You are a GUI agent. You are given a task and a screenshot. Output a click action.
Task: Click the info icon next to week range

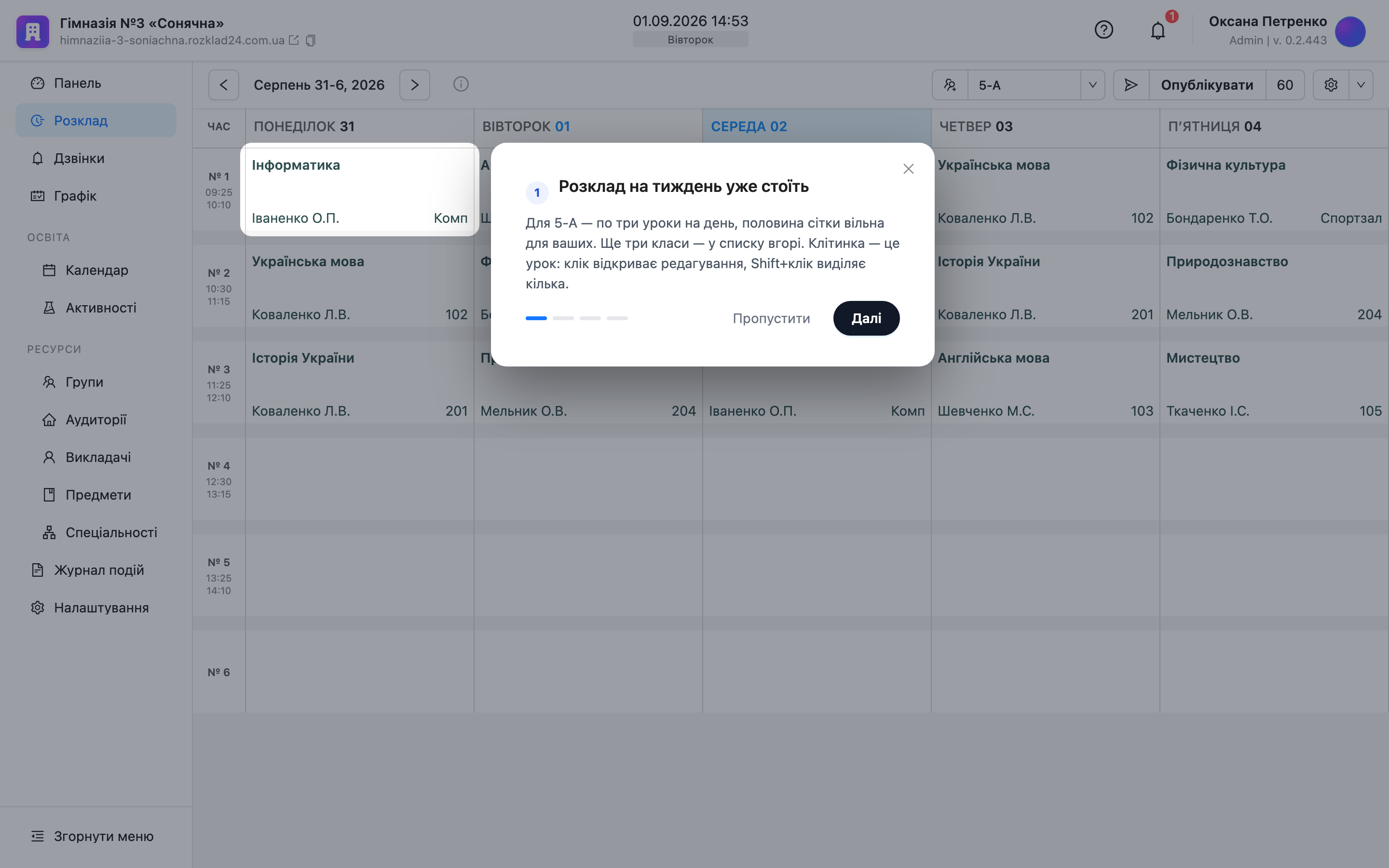461,84
